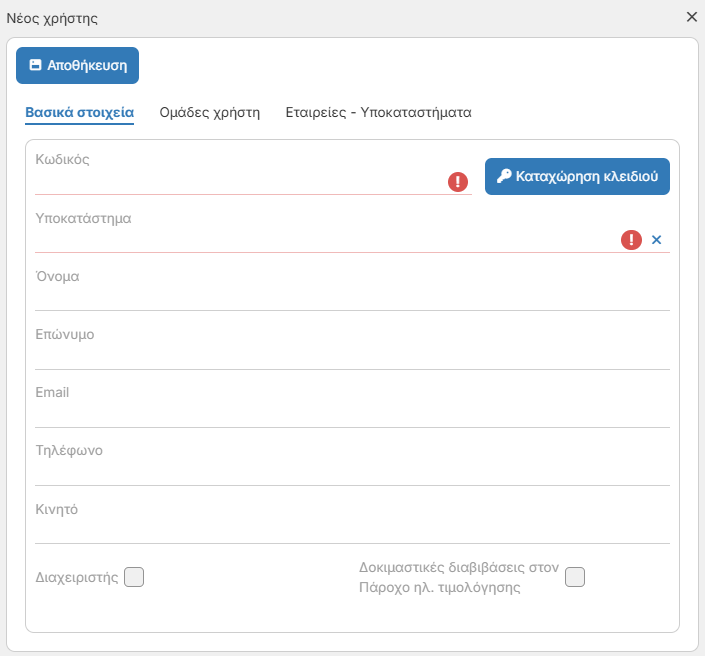Viewport: 705px width, 656px height.
Task: Click the Όνομα input field
Action: tap(352, 298)
